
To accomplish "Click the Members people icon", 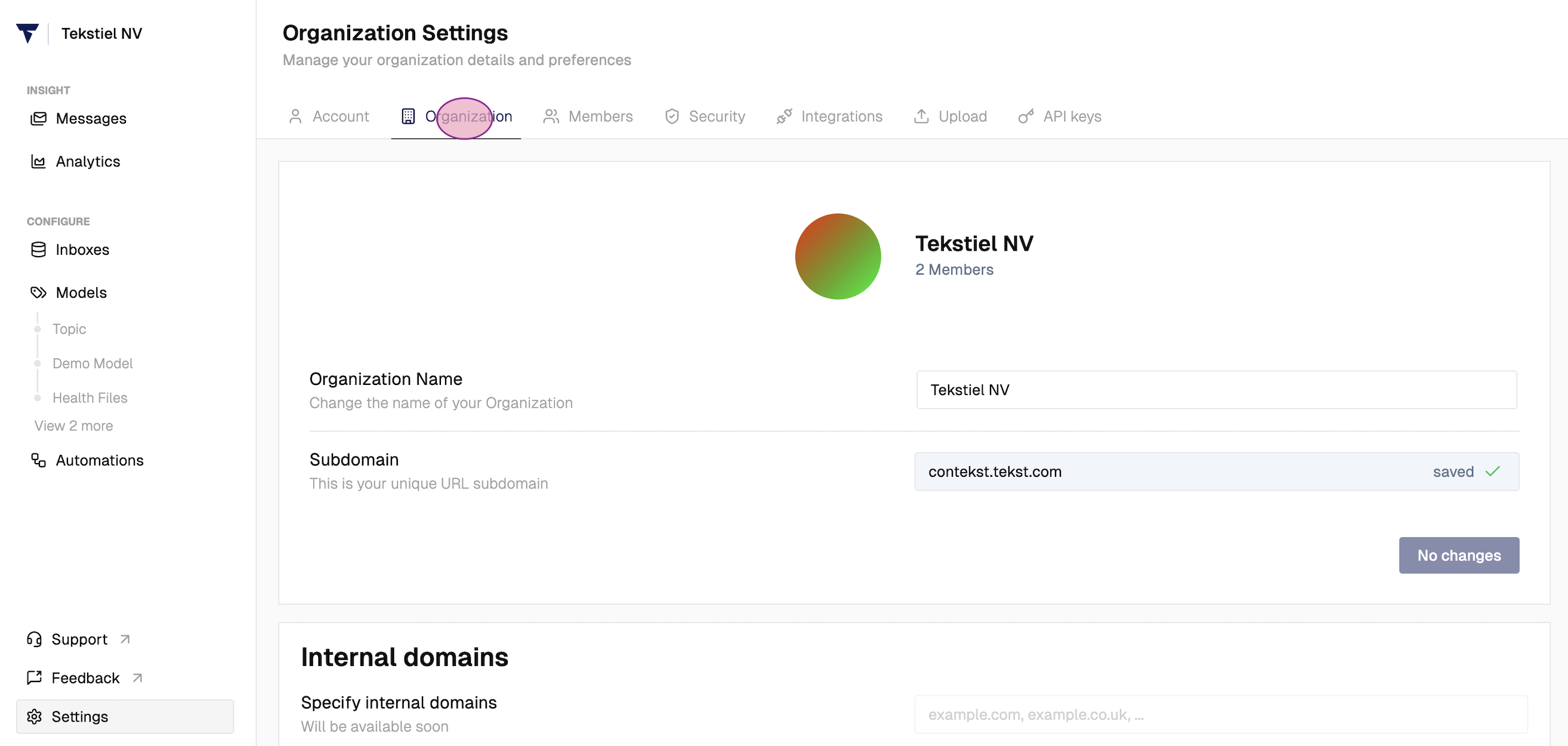I will click(x=551, y=116).
